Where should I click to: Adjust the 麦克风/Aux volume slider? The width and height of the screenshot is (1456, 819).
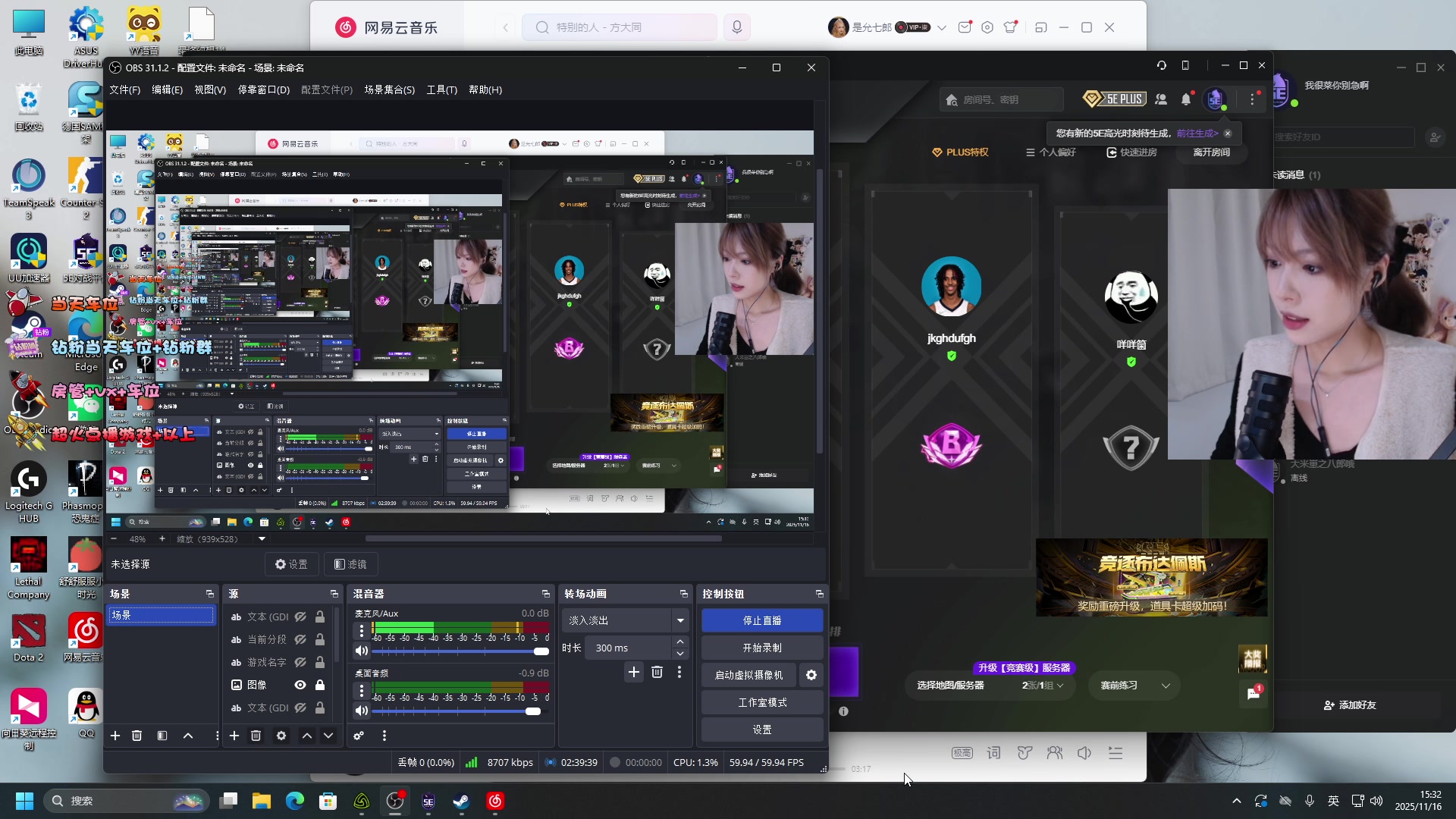pos(541,651)
